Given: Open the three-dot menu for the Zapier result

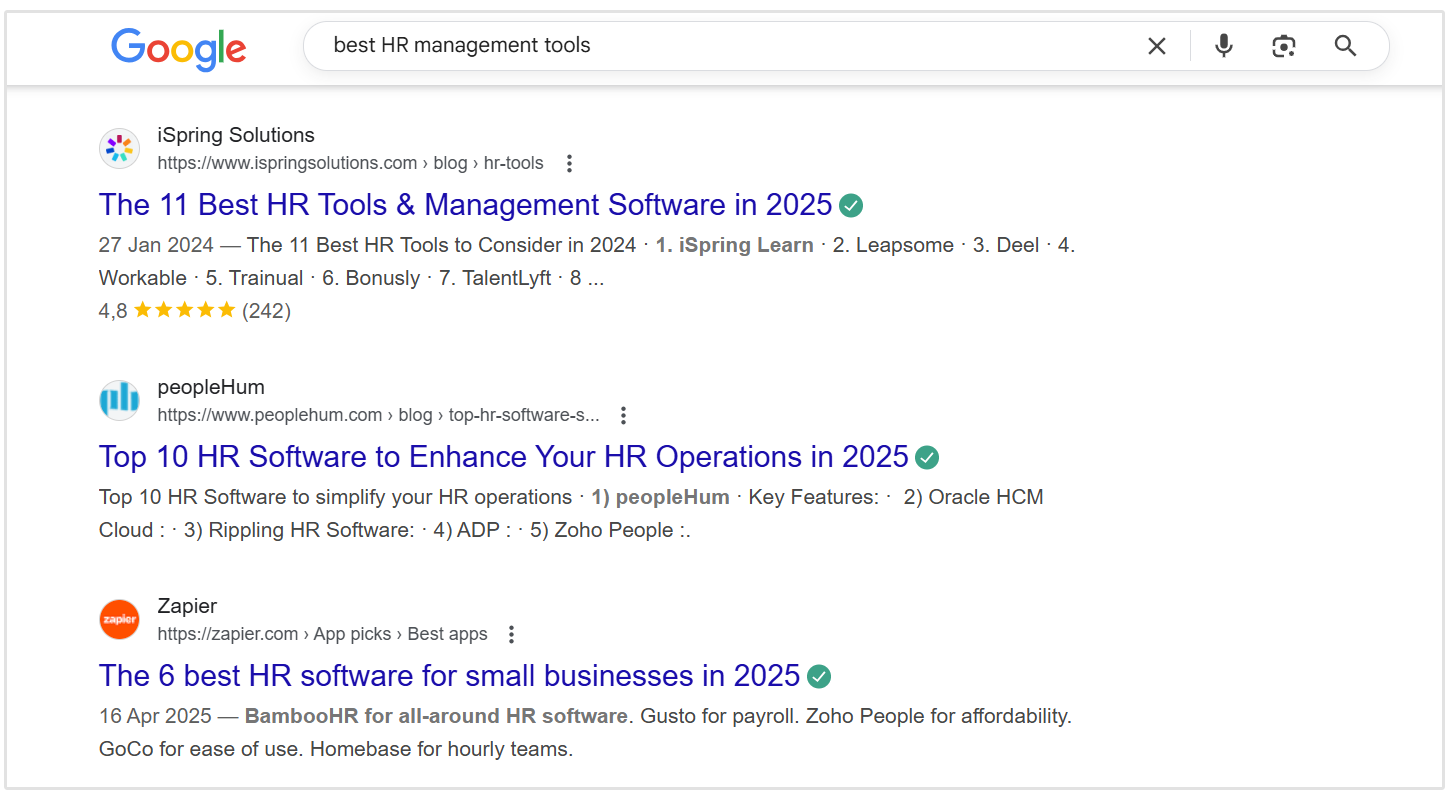Looking at the screenshot, I should (x=510, y=633).
